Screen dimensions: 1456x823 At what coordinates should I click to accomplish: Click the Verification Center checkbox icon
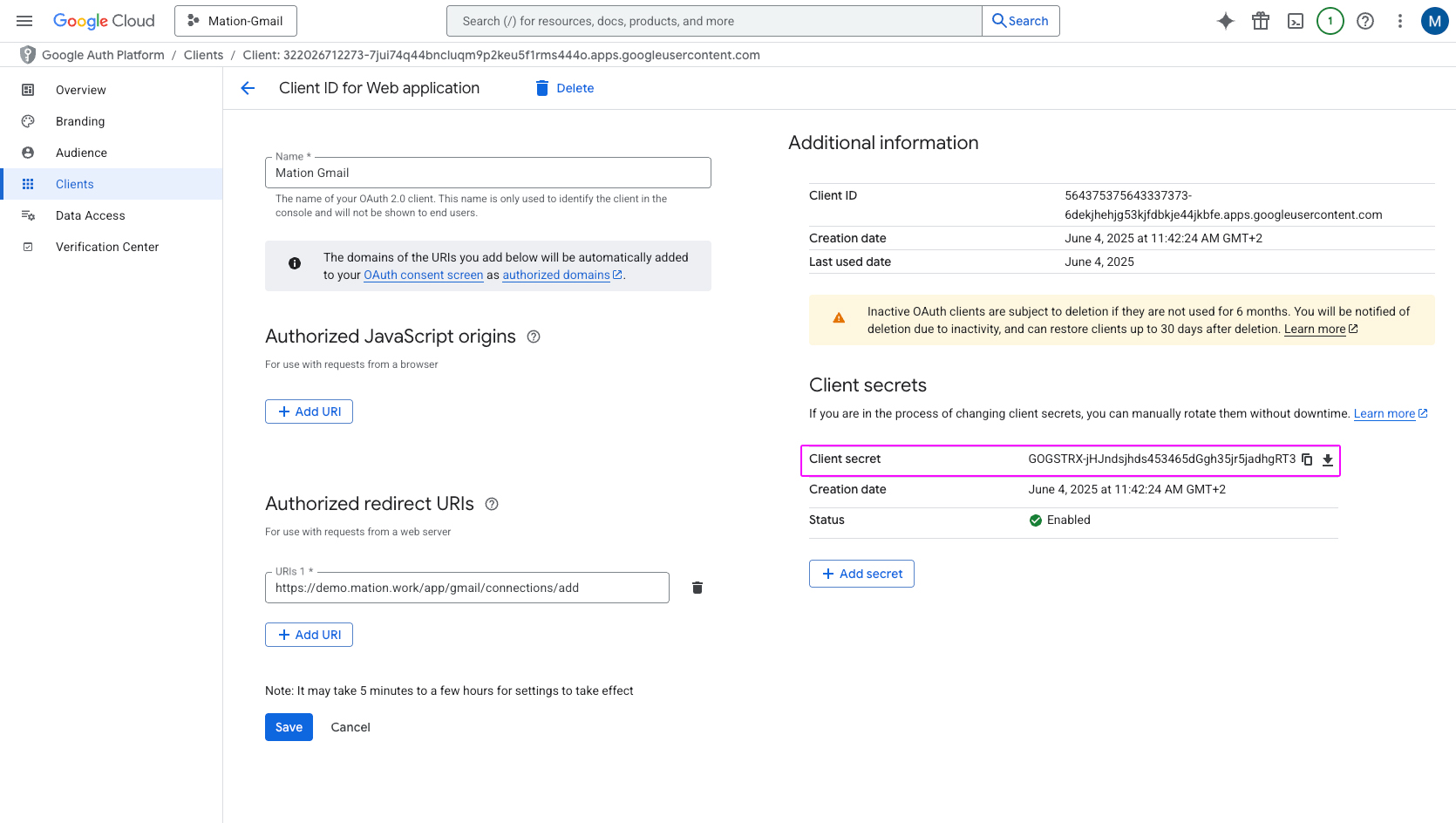tap(28, 247)
